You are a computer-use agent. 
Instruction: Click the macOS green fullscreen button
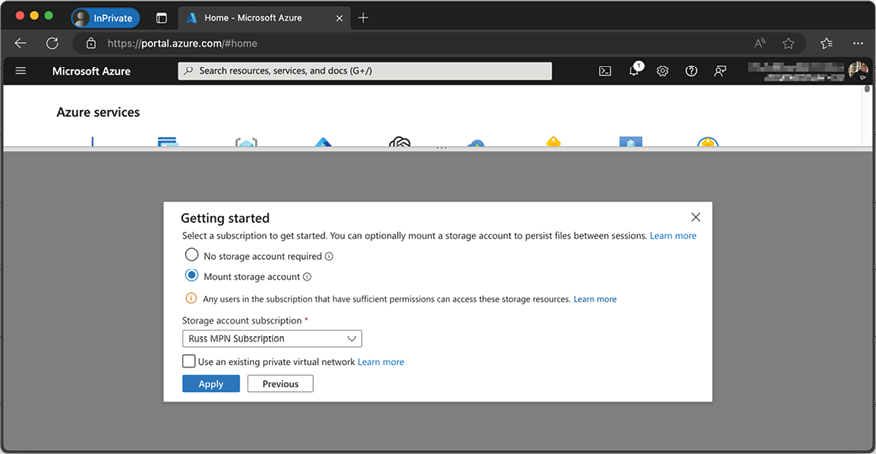tap(49, 16)
